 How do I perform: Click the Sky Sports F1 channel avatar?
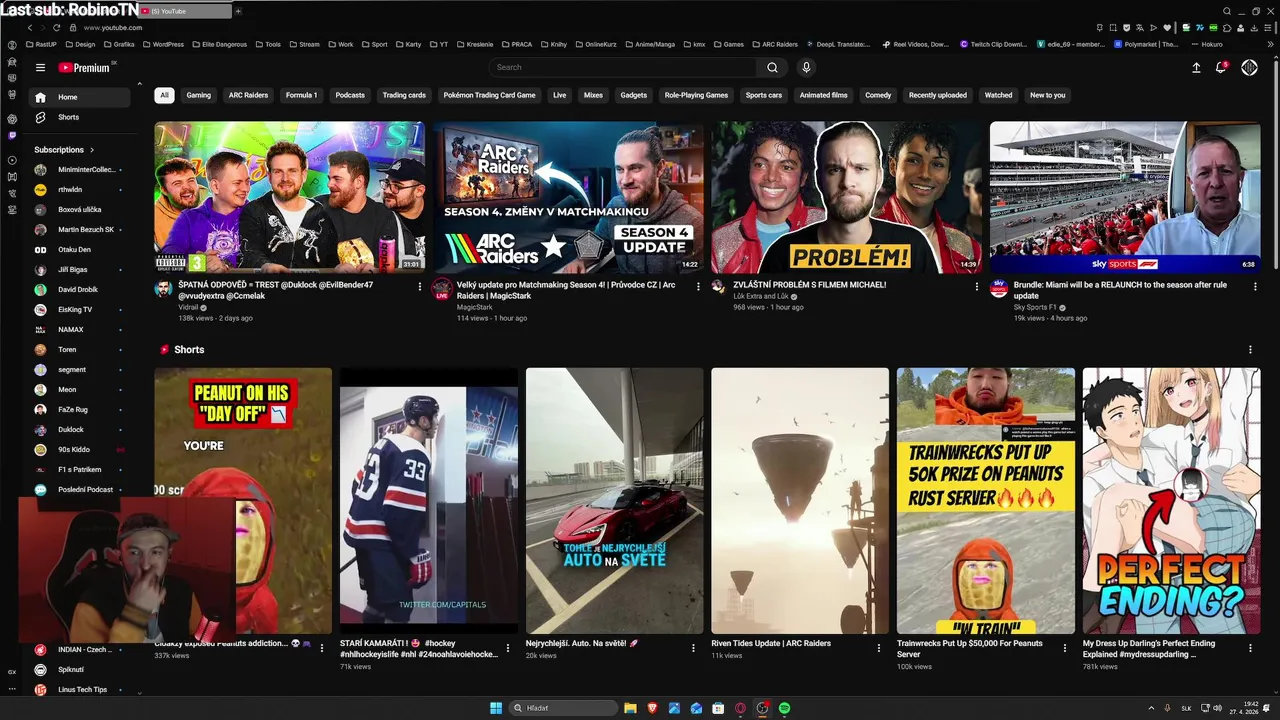[x=999, y=288]
